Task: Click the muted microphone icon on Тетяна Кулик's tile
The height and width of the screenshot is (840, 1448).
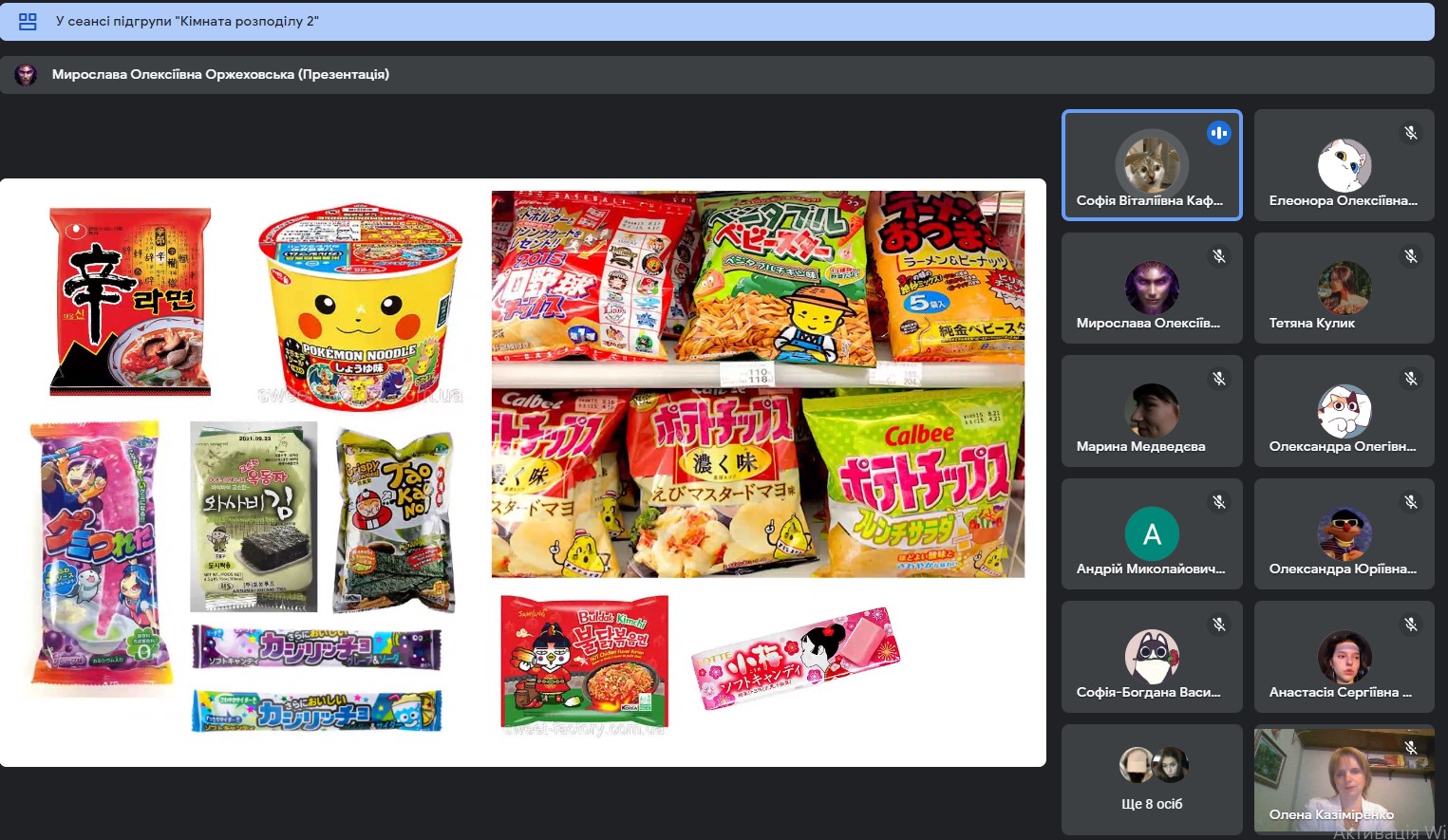Action: click(1411, 256)
